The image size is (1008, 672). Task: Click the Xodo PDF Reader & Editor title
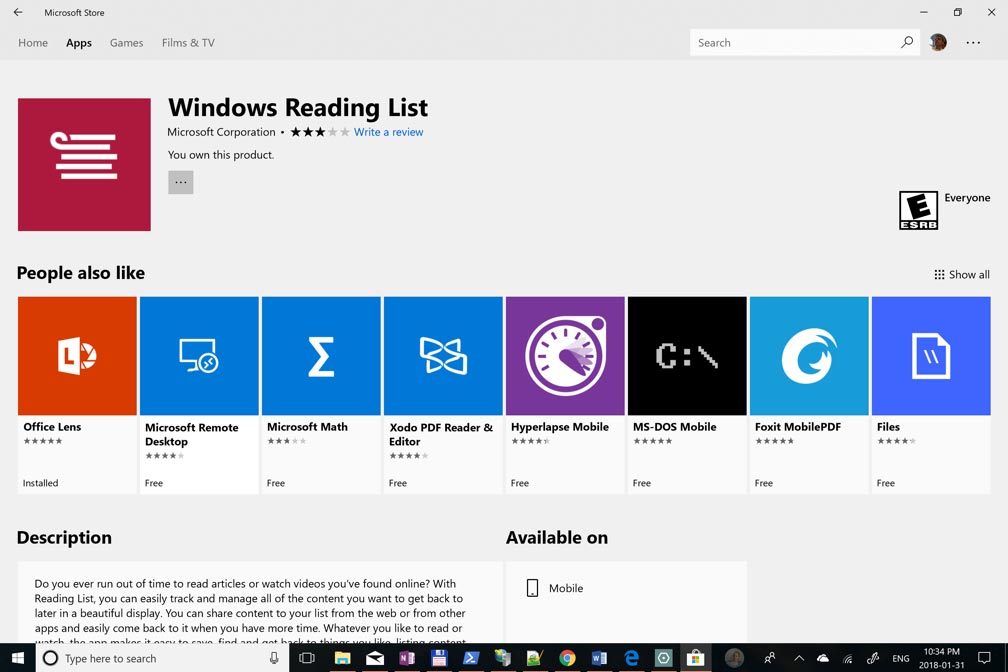[x=441, y=435]
